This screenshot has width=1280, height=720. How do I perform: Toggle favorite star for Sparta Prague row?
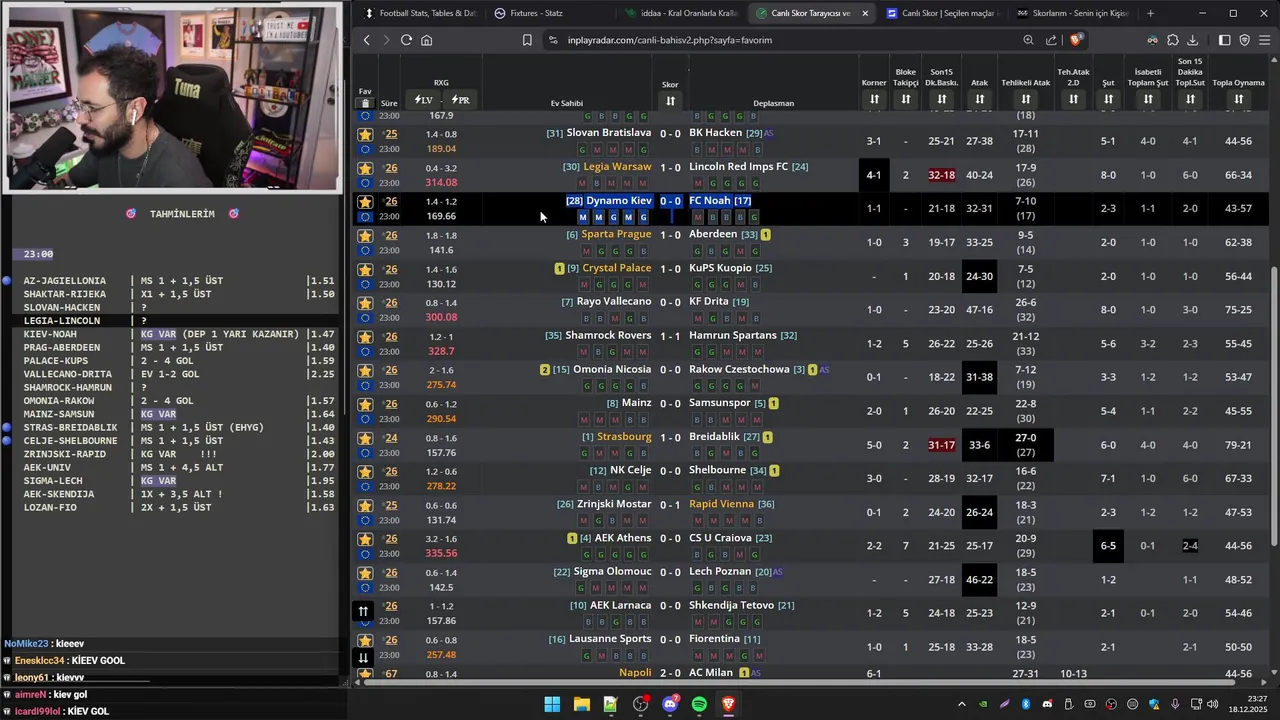click(x=365, y=236)
